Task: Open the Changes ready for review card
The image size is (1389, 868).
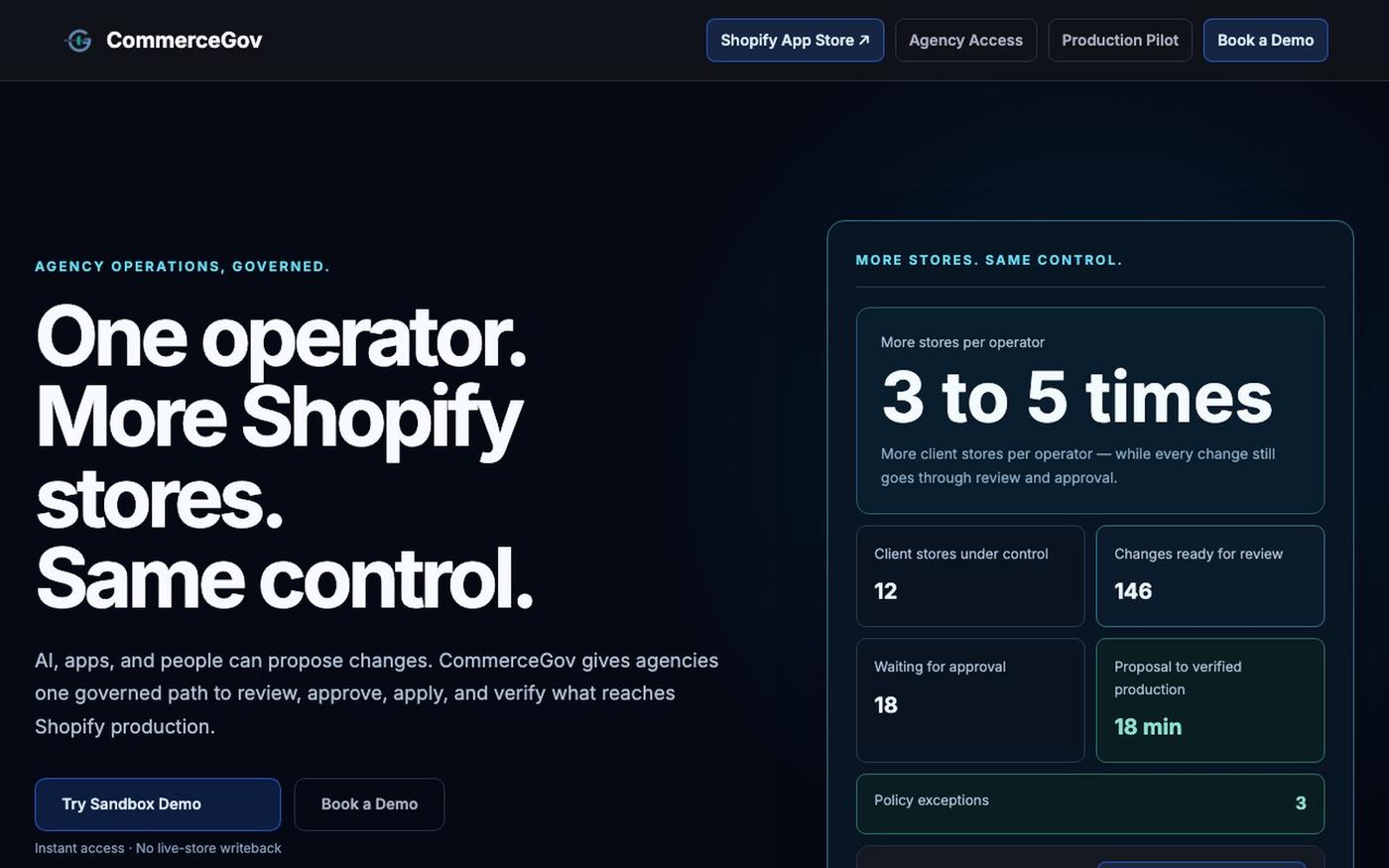Action: click(1210, 576)
